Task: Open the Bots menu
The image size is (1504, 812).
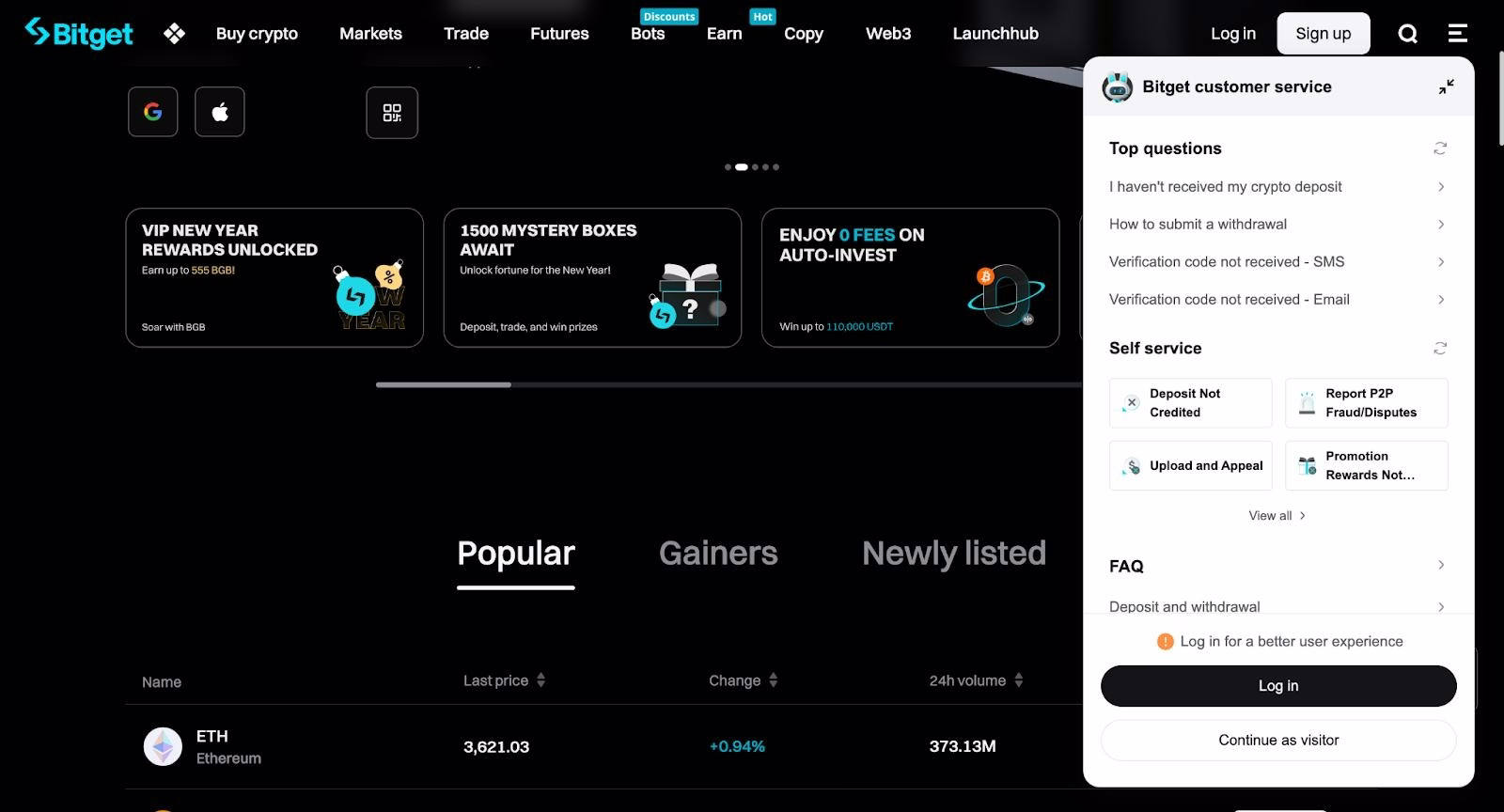Action: point(648,34)
